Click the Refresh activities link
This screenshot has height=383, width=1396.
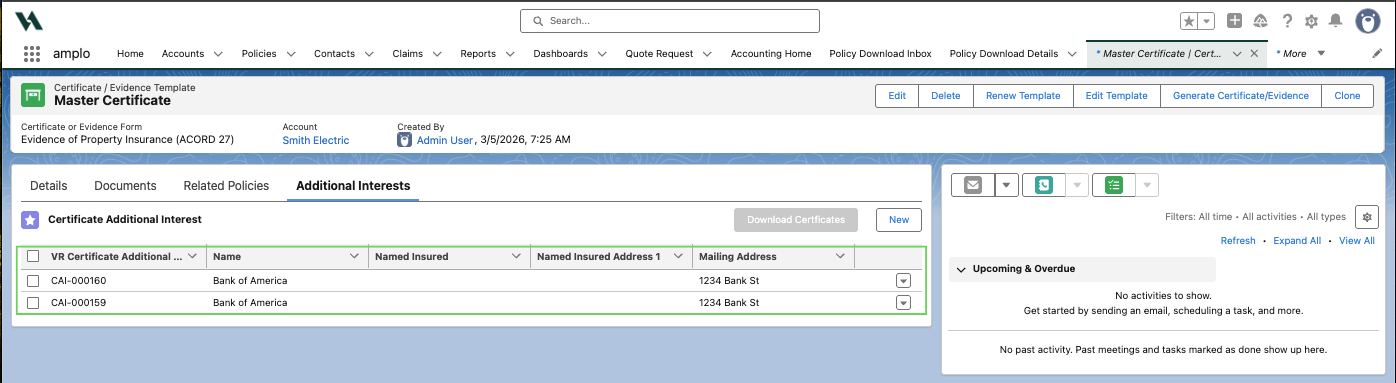click(1238, 241)
